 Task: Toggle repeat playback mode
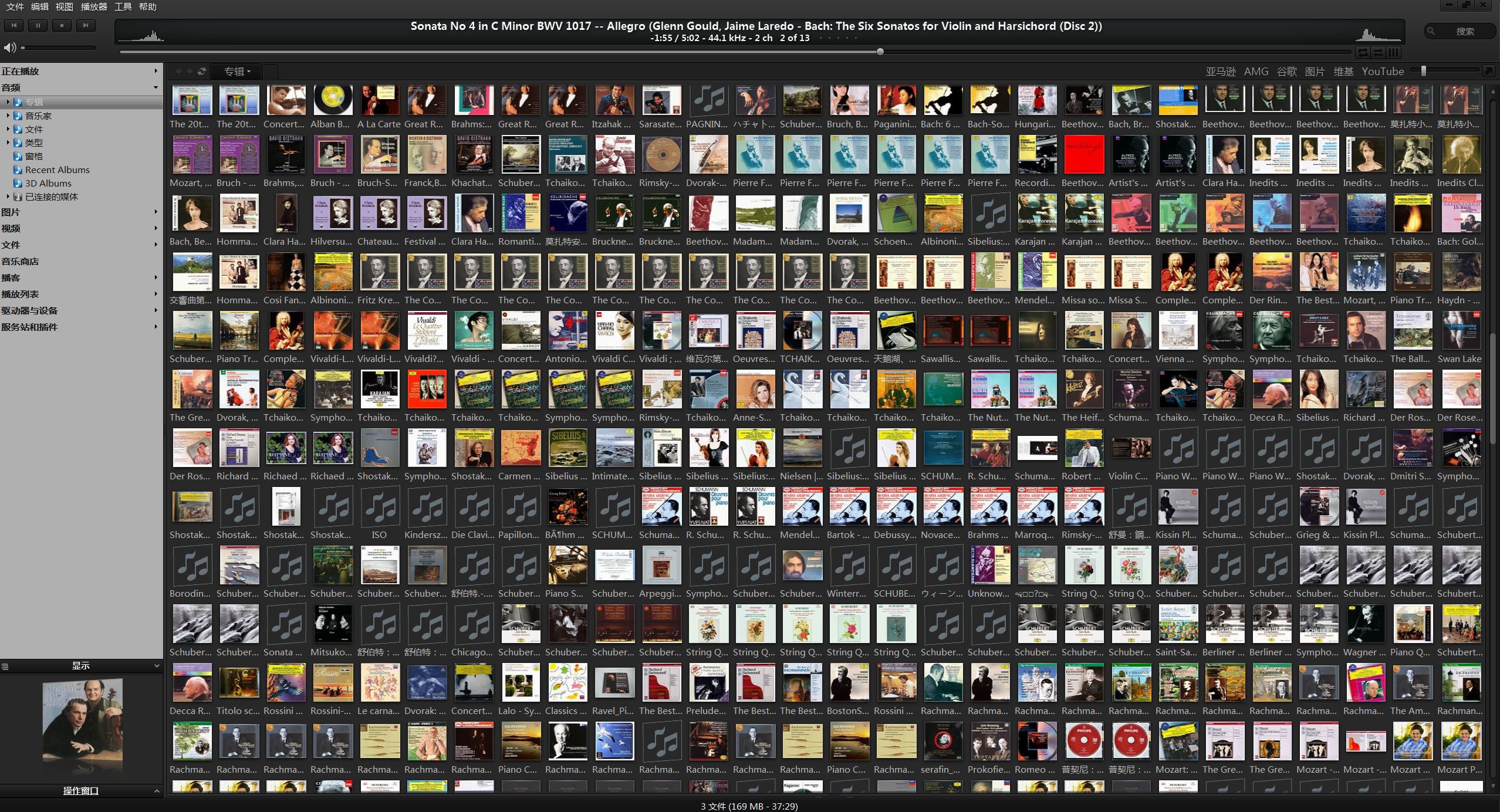[x=1363, y=52]
